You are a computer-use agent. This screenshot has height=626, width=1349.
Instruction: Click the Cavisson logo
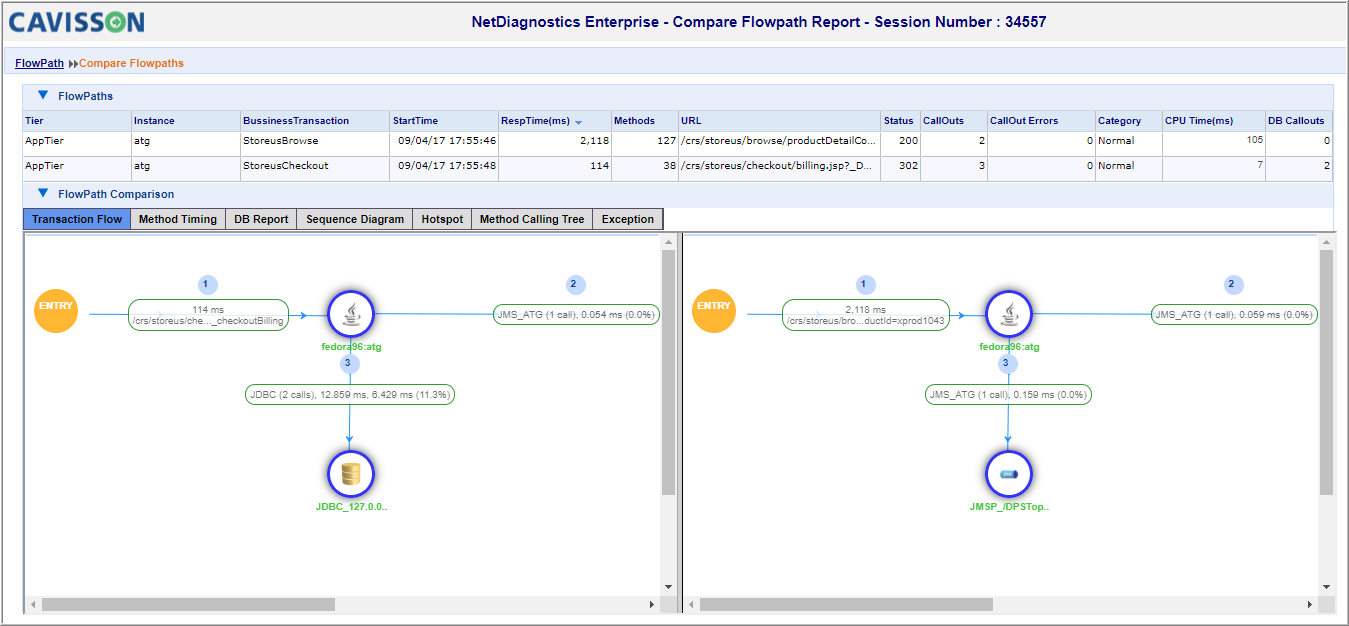(x=76, y=22)
